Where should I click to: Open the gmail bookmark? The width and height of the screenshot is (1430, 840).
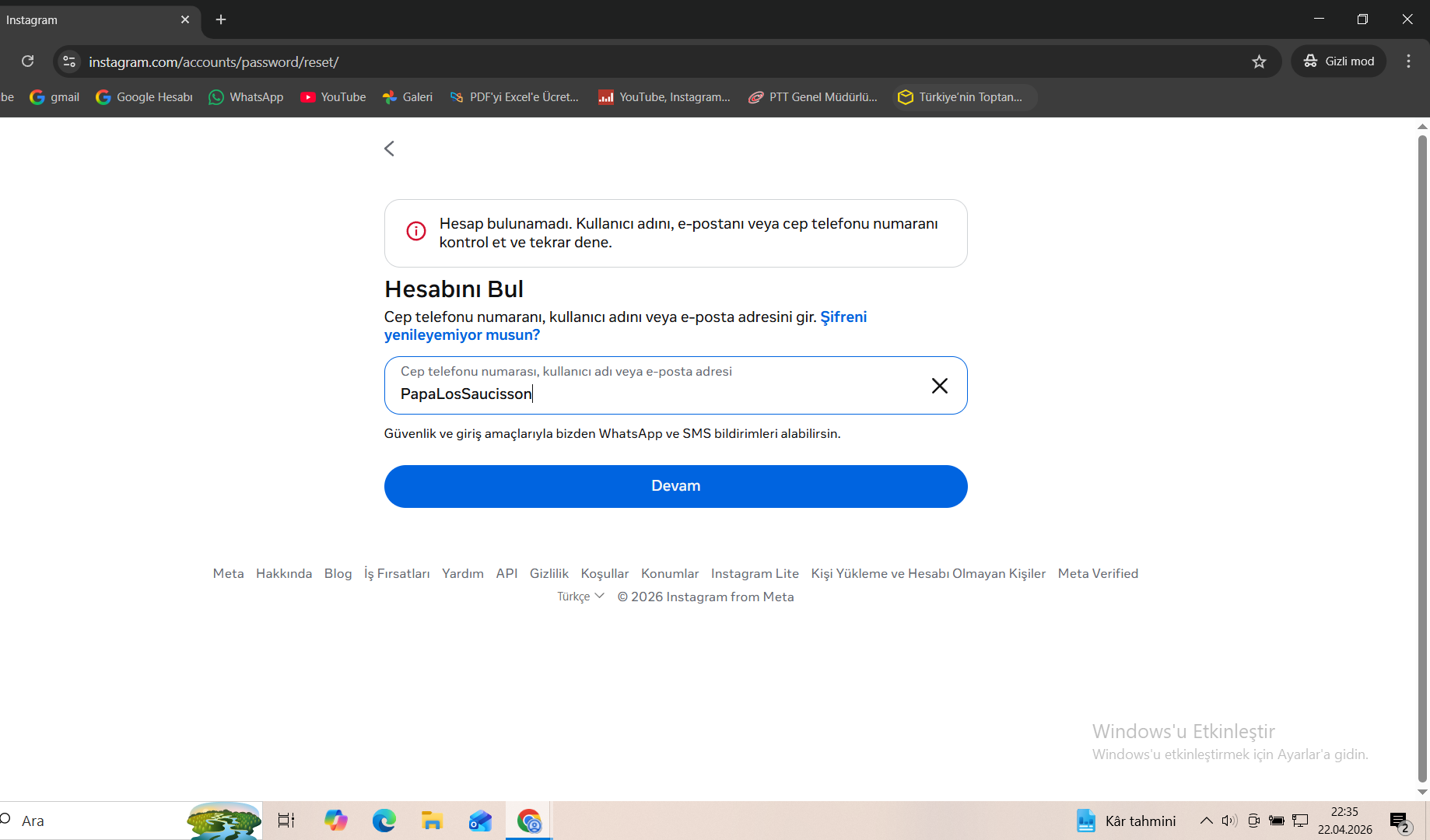tap(54, 97)
